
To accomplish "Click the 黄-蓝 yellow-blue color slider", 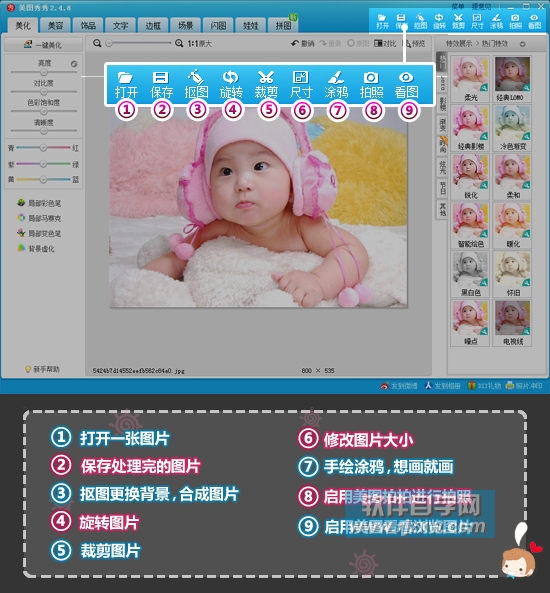I will [43, 179].
